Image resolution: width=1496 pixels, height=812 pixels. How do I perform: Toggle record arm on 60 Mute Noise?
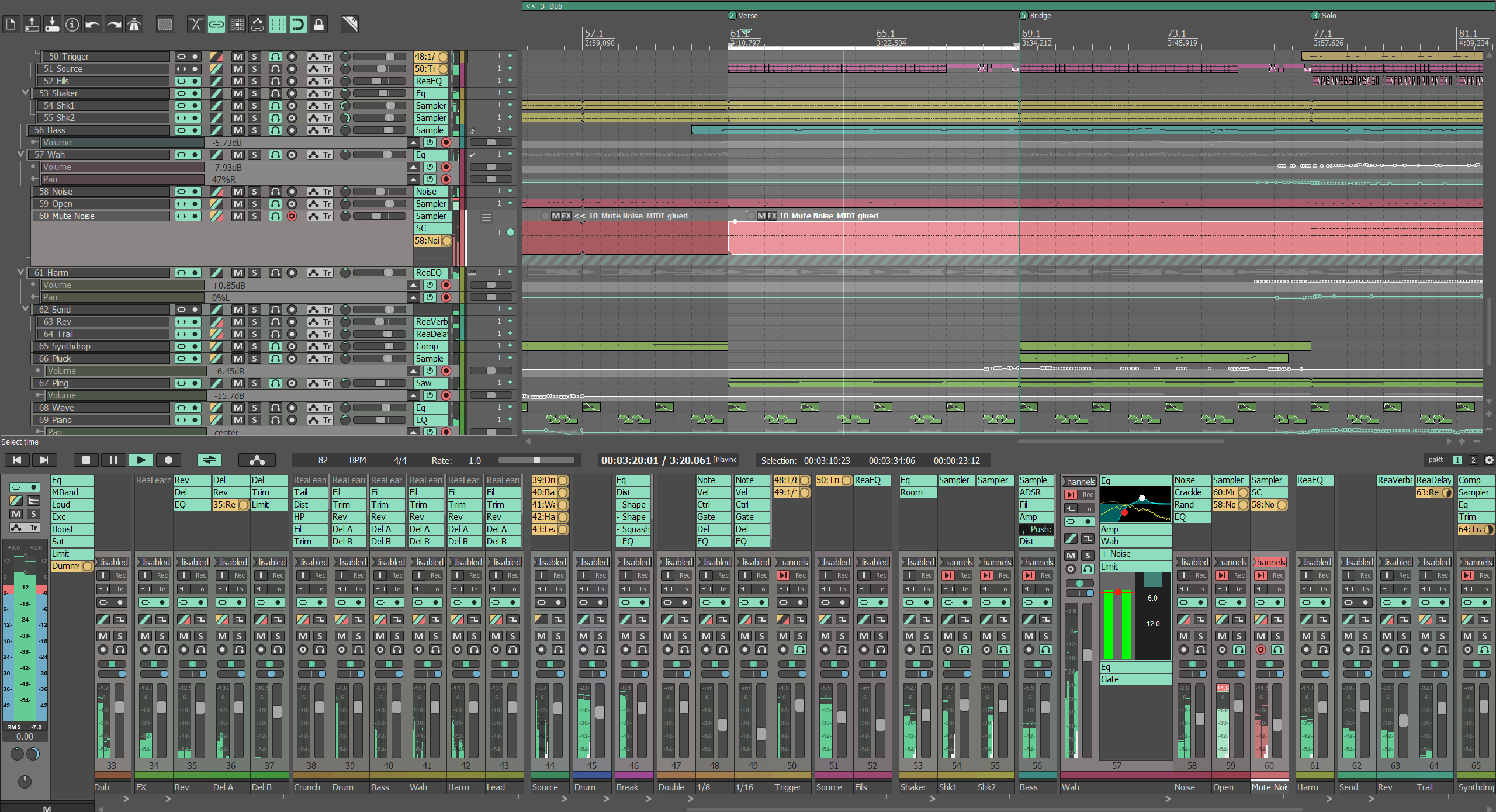292,216
